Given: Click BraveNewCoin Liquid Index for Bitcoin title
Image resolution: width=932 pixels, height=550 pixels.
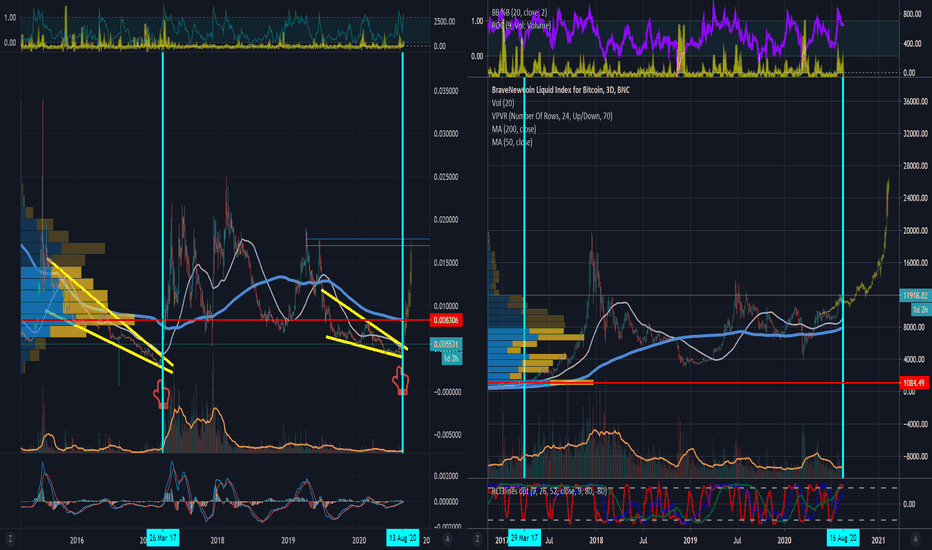Looking at the screenshot, I should coord(561,90).
